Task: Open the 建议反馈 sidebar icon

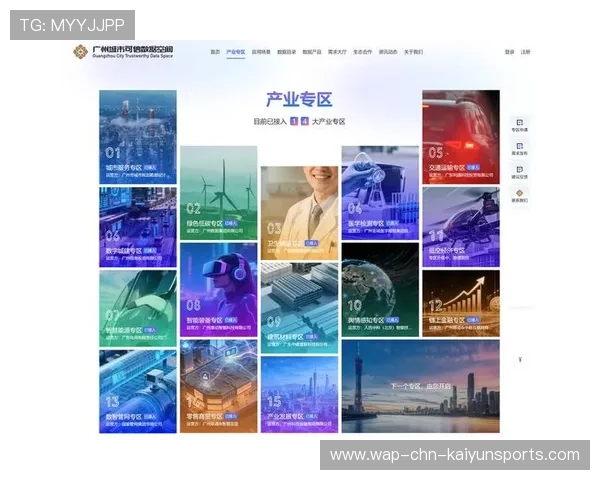Action: [520, 172]
